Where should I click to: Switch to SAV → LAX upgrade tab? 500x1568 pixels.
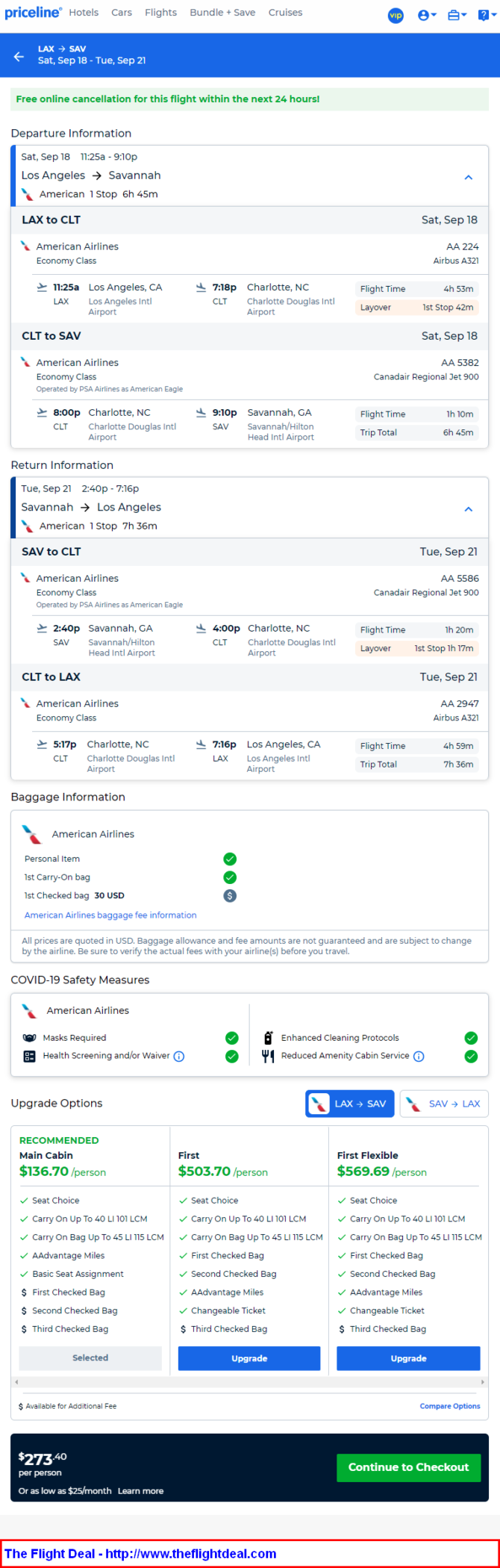point(444,1104)
